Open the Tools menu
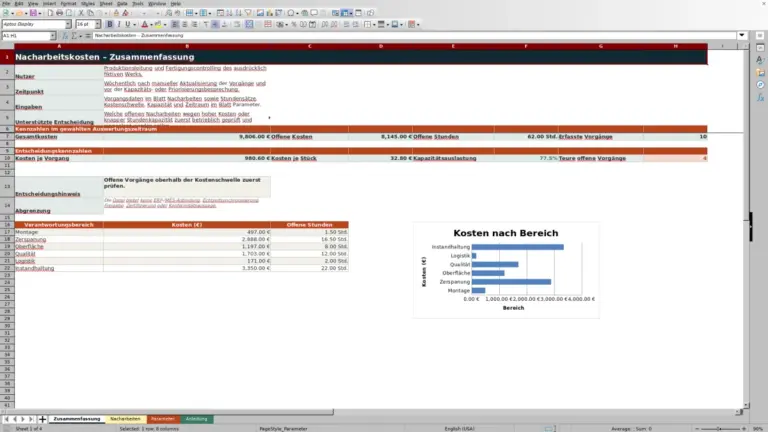The width and height of the screenshot is (768, 432). pyautogui.click(x=138, y=3)
